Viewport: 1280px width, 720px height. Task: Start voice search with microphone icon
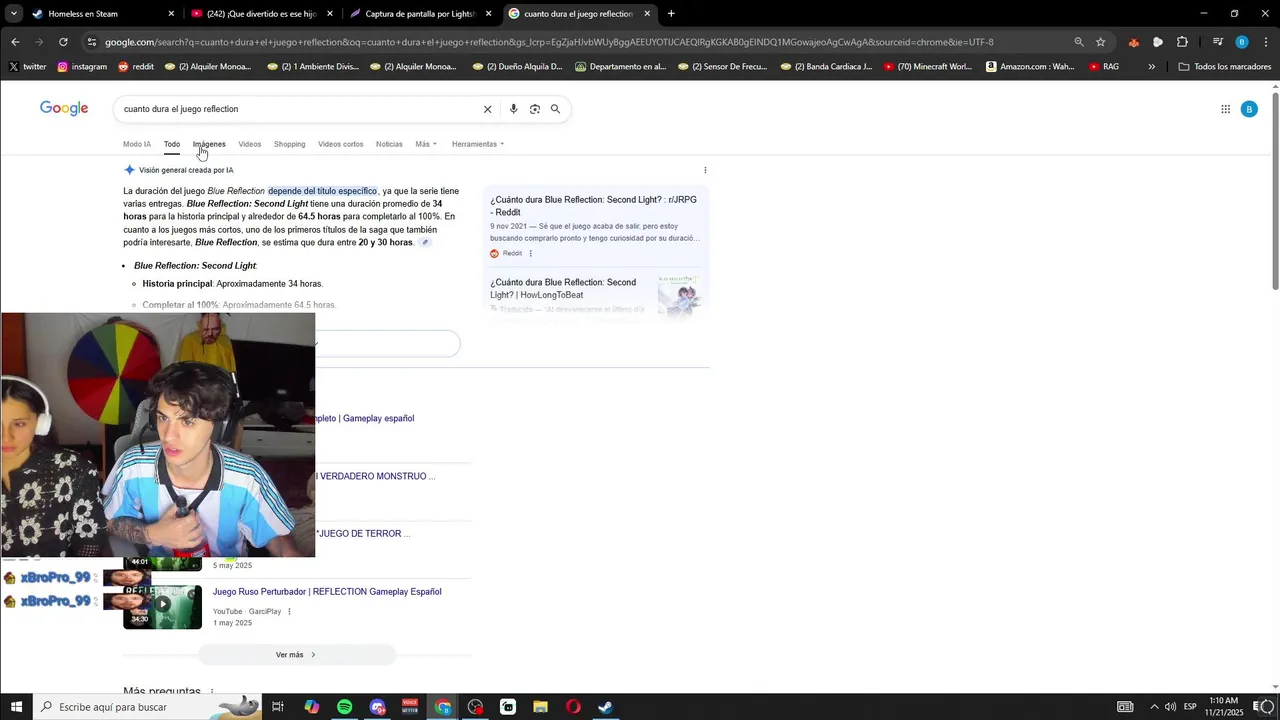point(513,109)
